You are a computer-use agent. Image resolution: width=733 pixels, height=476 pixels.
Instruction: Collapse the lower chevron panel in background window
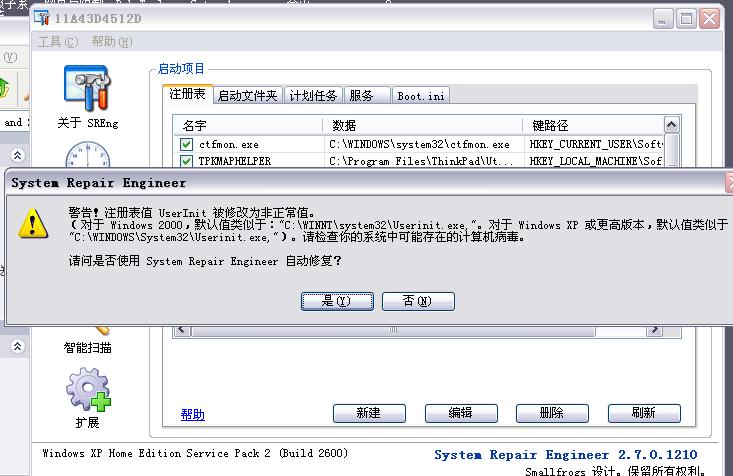17,346
